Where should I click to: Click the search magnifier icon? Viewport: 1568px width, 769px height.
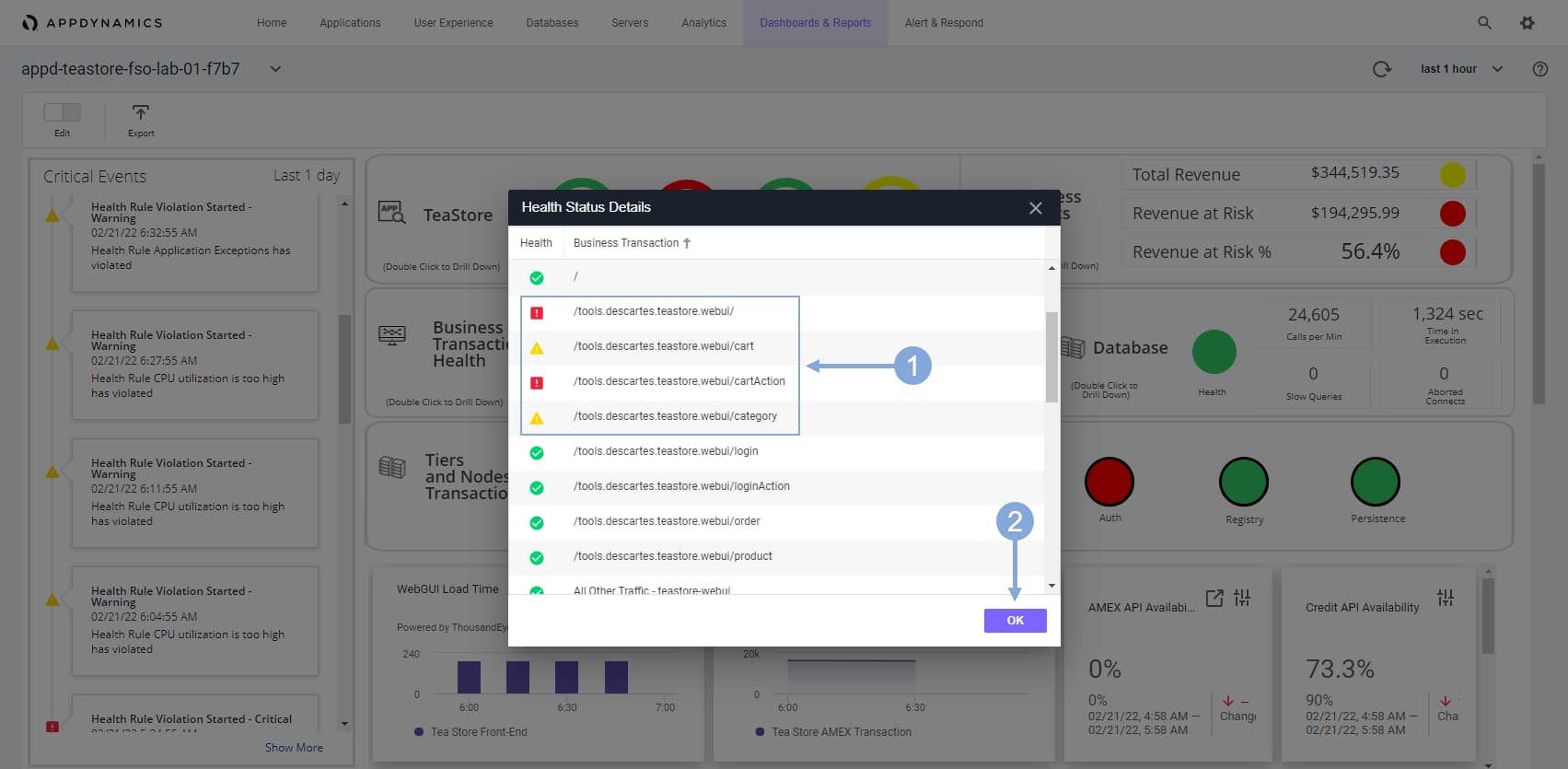pos(1484,23)
